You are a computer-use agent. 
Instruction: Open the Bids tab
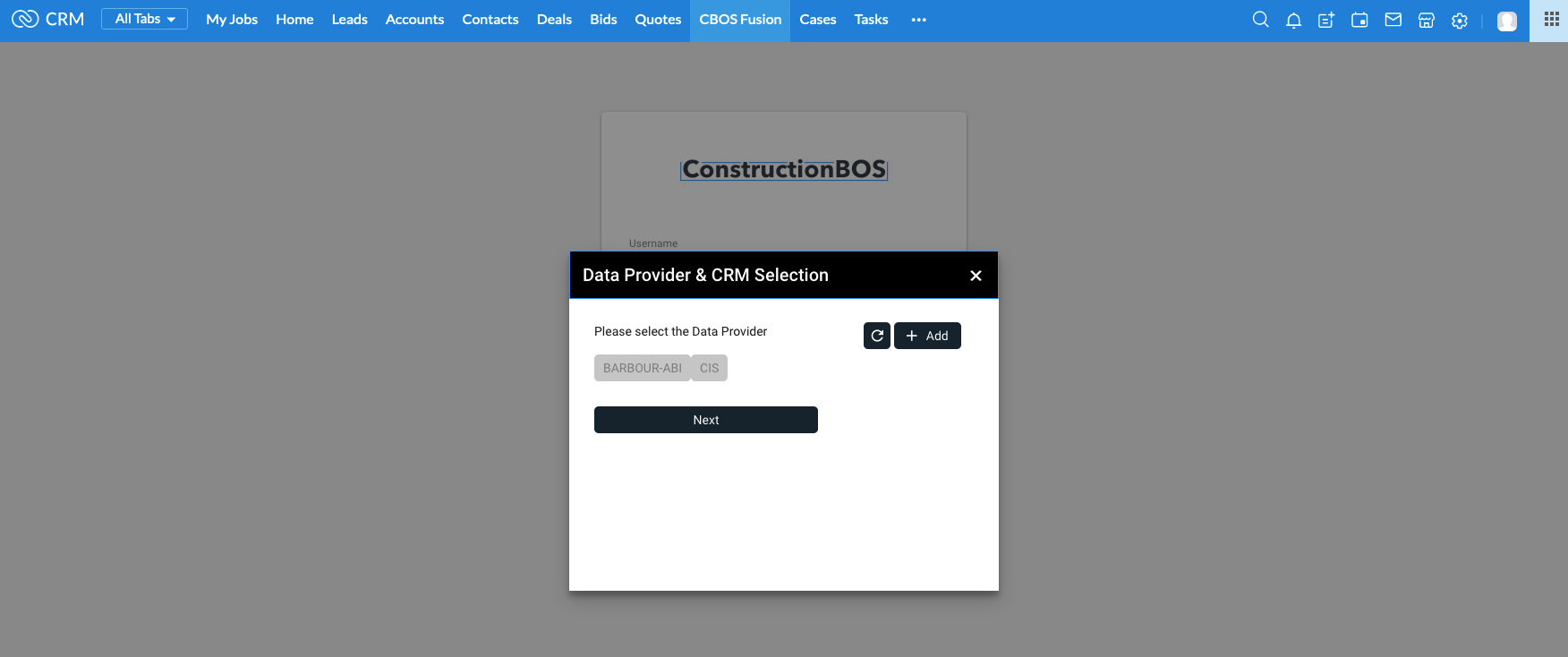point(603,19)
